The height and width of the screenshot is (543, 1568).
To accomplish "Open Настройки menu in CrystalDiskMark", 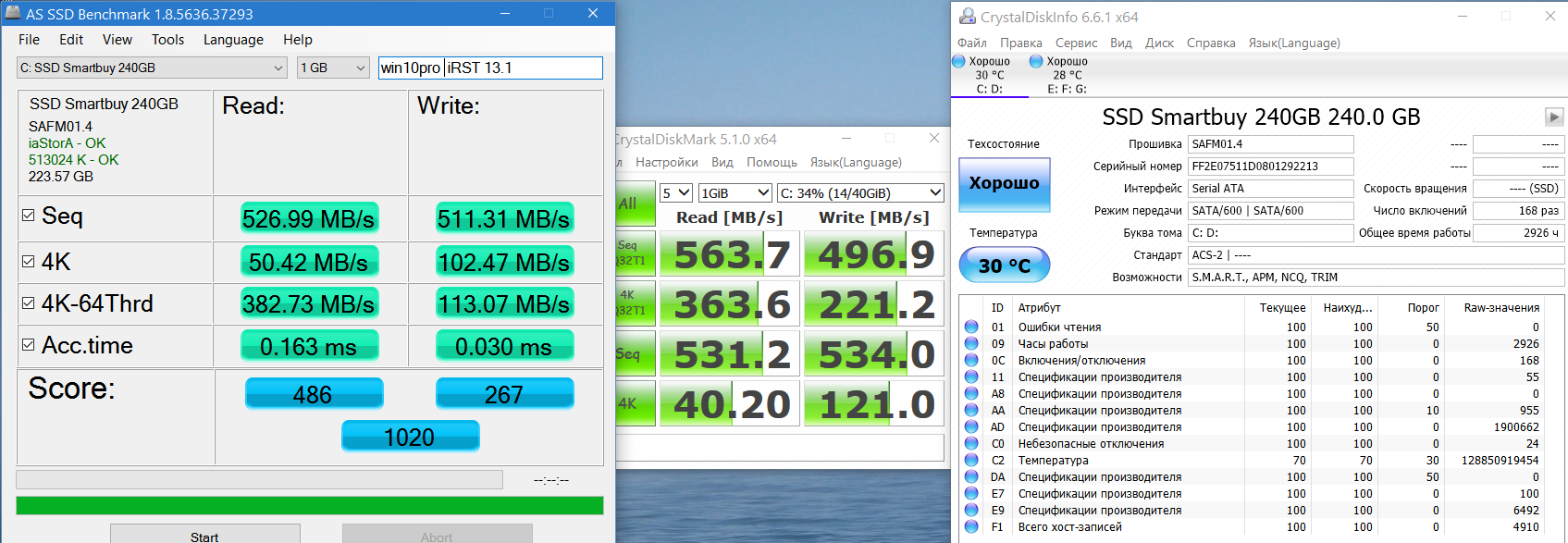I will click(x=667, y=162).
